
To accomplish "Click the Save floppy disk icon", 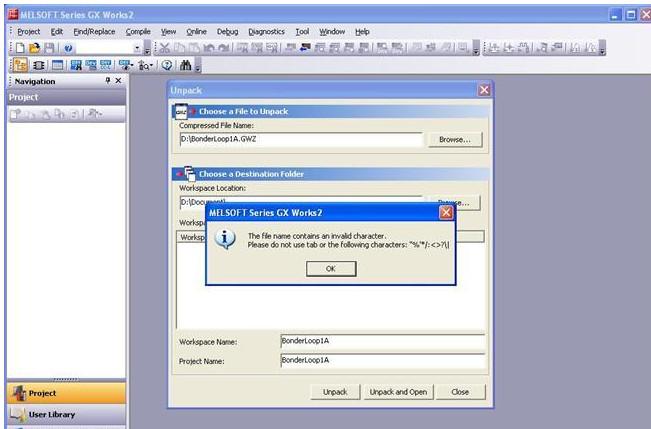I will (x=49, y=48).
